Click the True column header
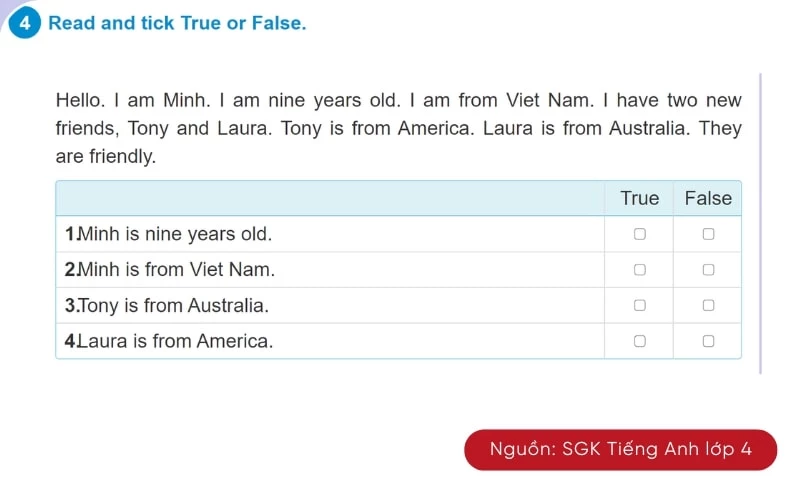 [x=639, y=198]
